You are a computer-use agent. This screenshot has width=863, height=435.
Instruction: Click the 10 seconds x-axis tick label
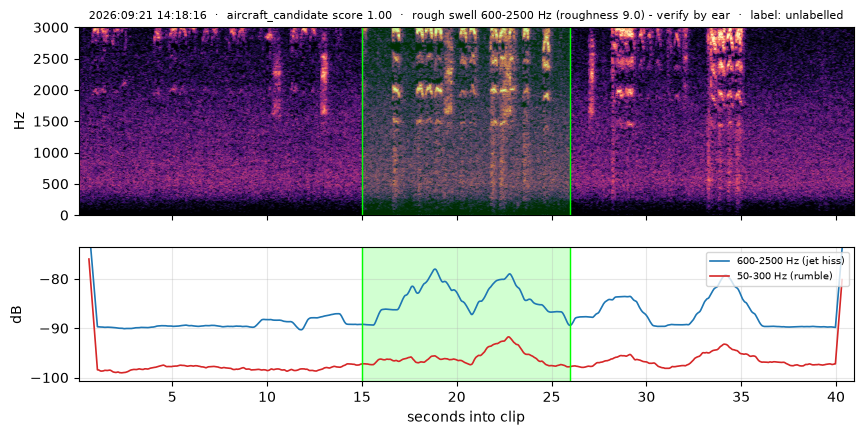[x=267, y=396]
